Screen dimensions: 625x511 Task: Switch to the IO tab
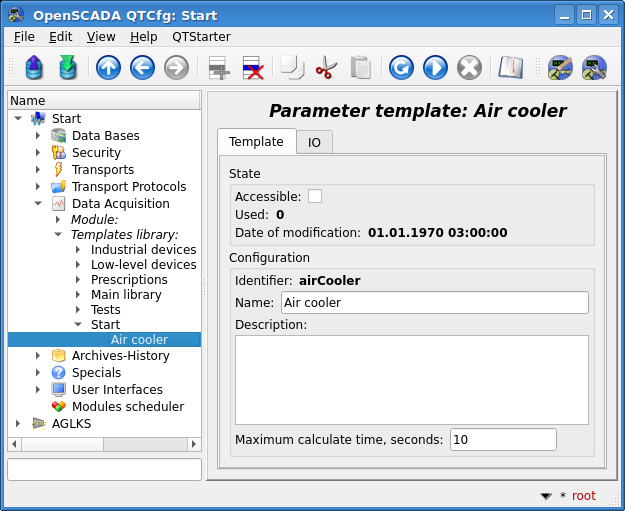(x=314, y=143)
